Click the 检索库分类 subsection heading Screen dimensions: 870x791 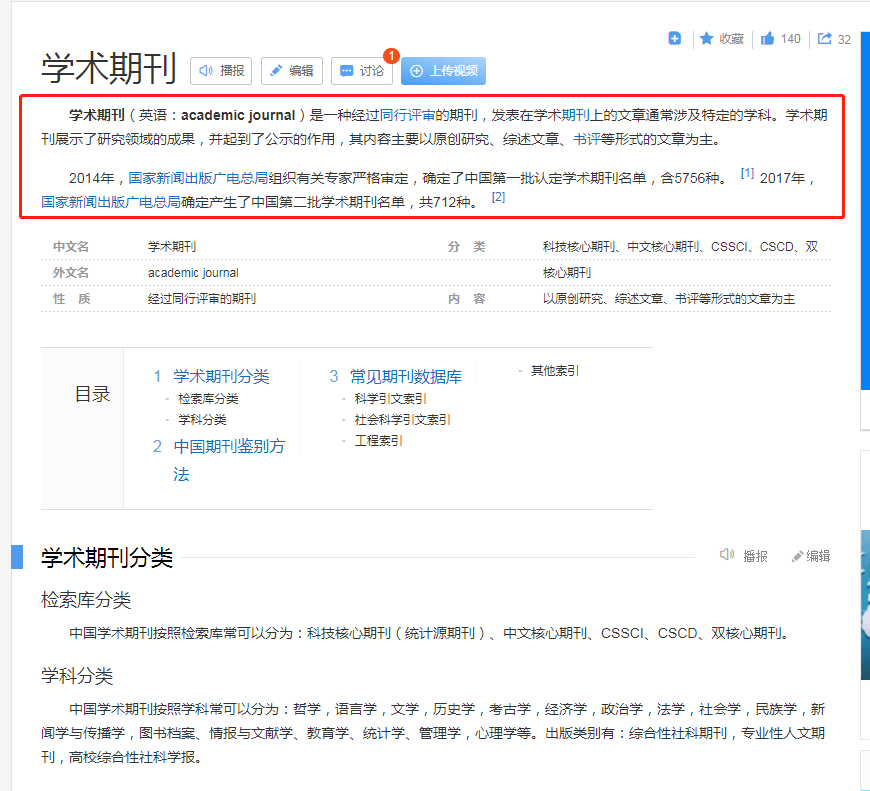click(86, 600)
